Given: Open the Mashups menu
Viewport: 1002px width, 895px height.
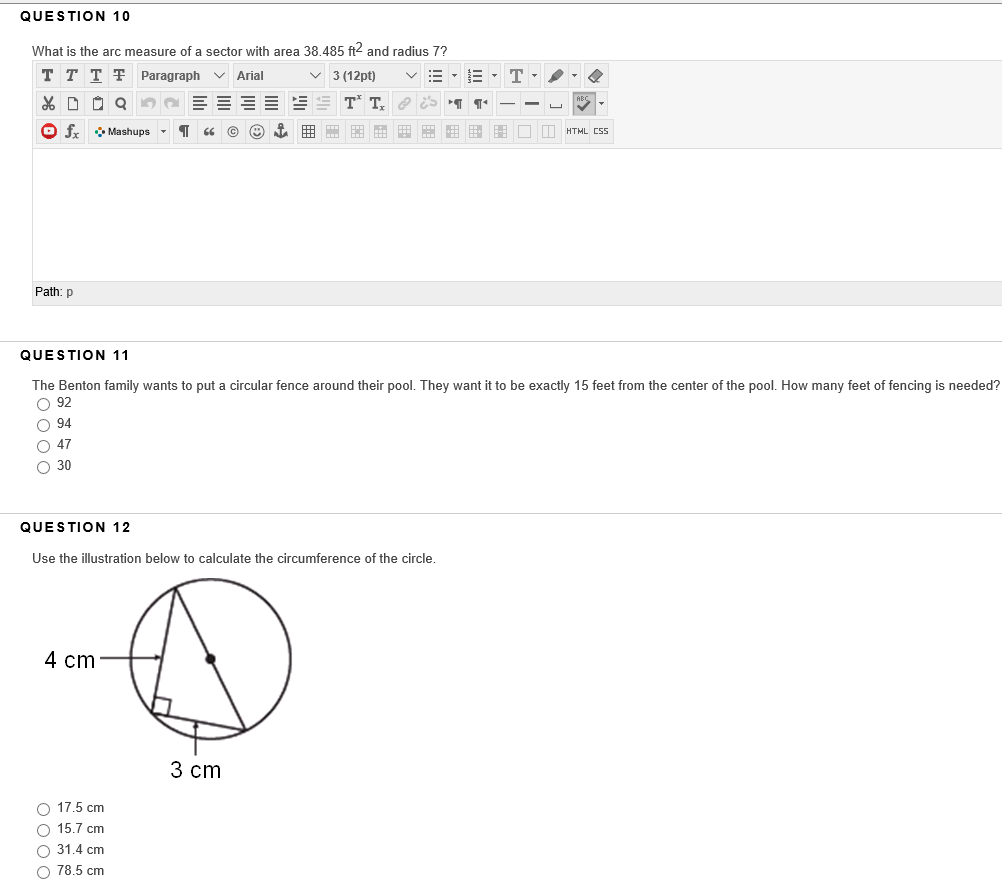Looking at the screenshot, I should [x=127, y=131].
